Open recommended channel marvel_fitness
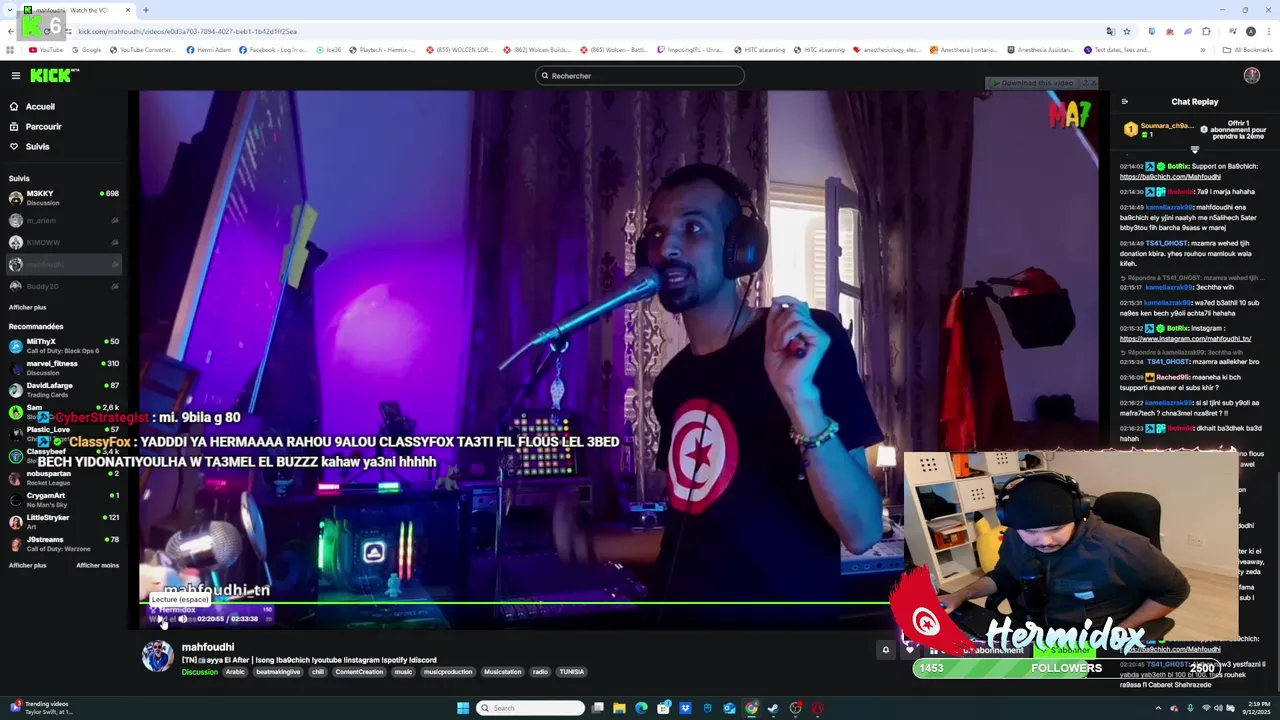Image resolution: width=1280 pixels, height=720 pixels. tap(63, 368)
